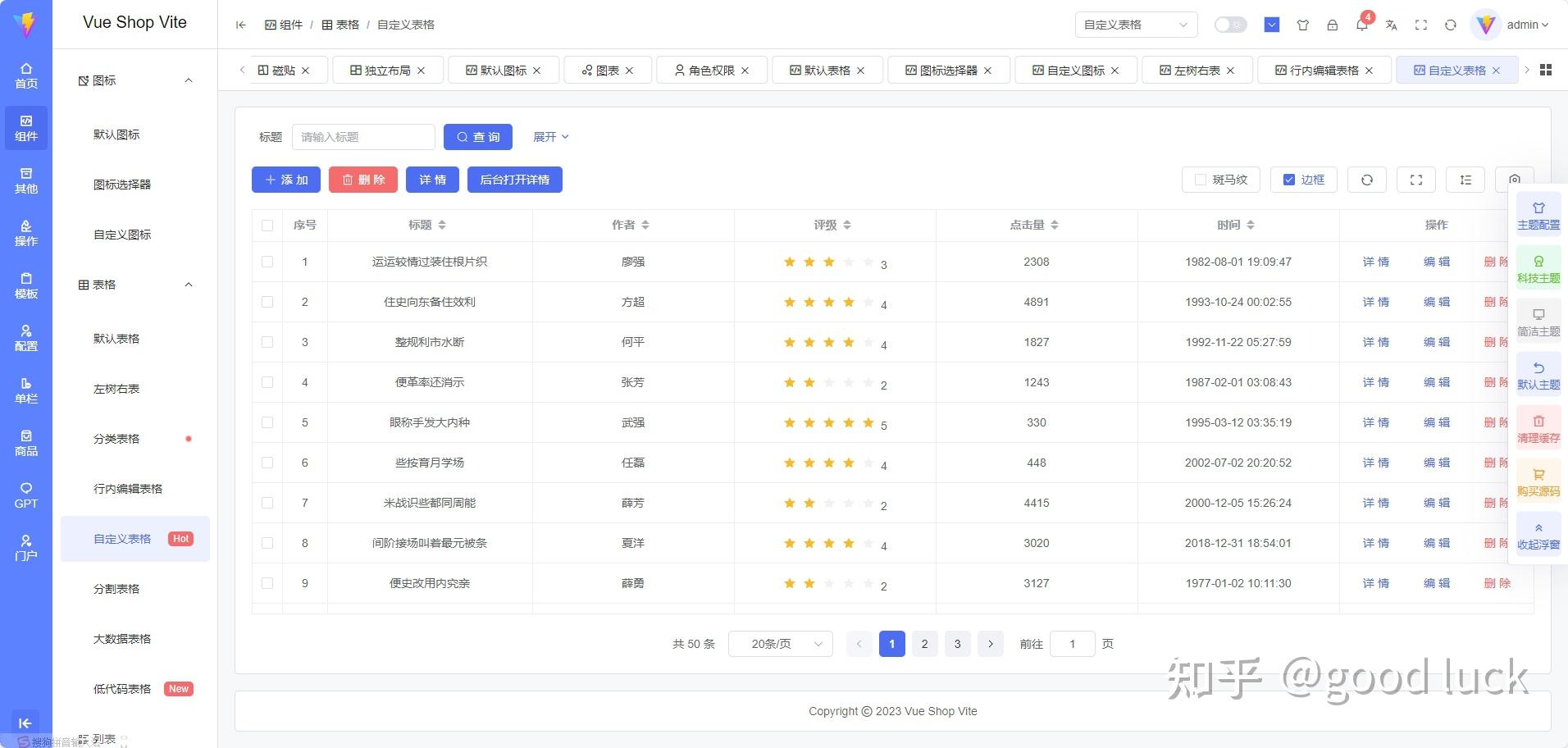The height and width of the screenshot is (748, 1568).
Task: Enter fullscreen with the header fullscreen icon
Action: click(1421, 25)
